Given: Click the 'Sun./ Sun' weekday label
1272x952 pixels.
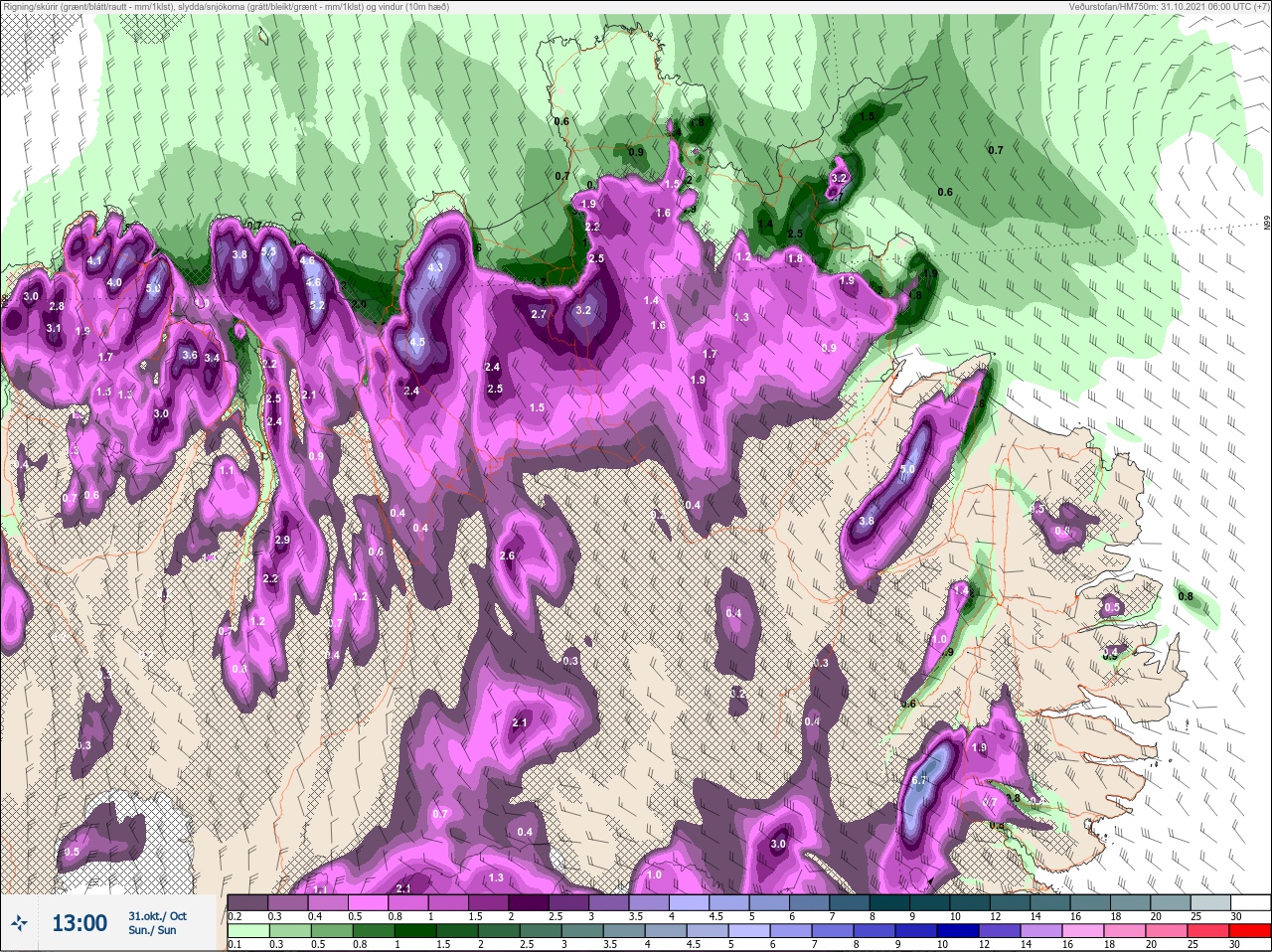Looking at the screenshot, I should tap(152, 930).
